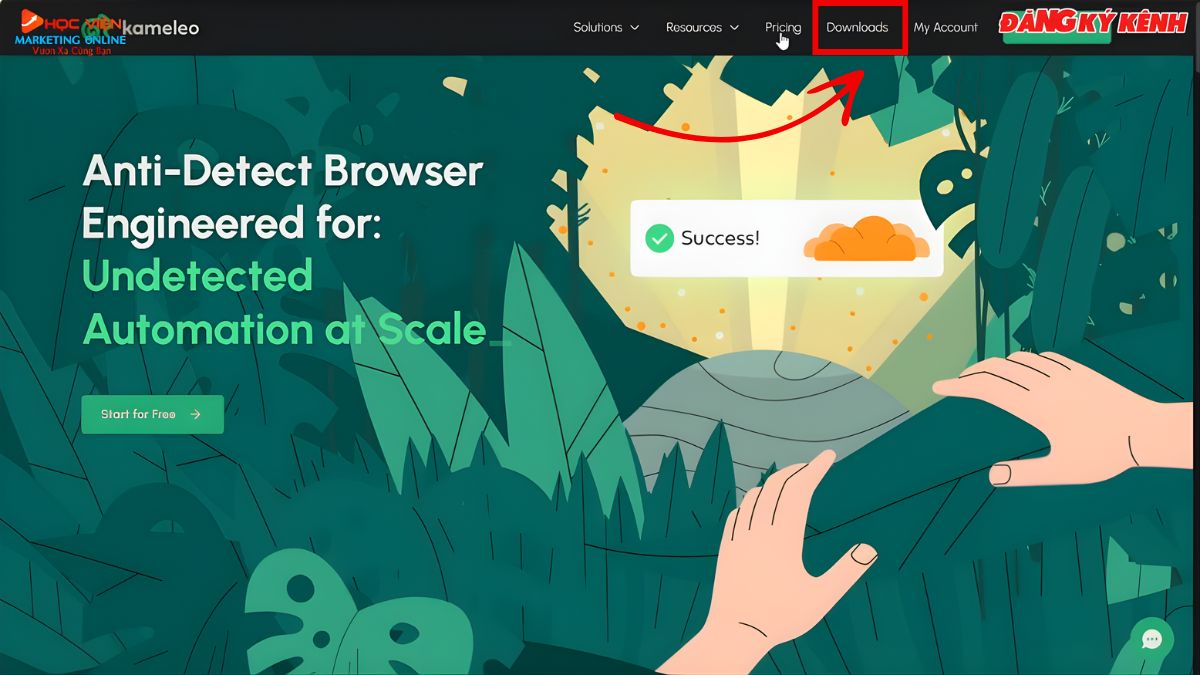Click the green checkmark in Success card
1200x675 pixels.
pos(659,238)
